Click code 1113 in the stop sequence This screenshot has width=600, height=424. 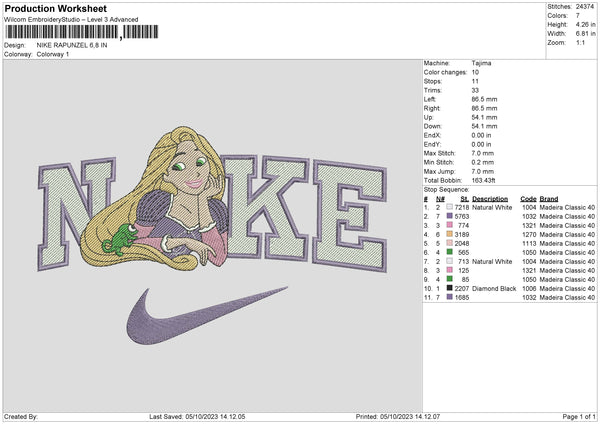529,243
